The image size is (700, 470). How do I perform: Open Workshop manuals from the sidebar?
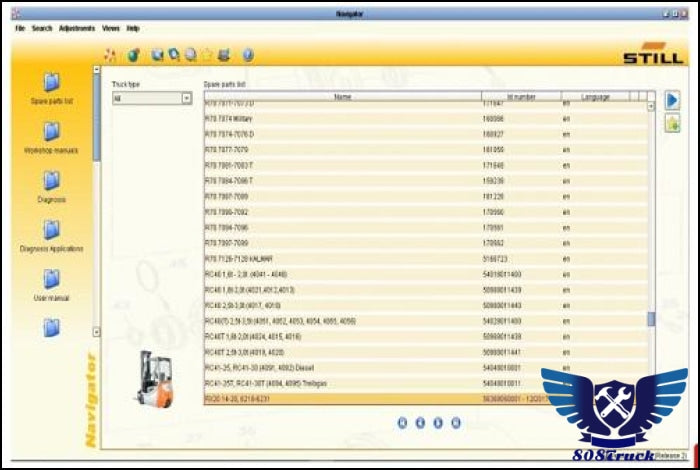(x=51, y=132)
